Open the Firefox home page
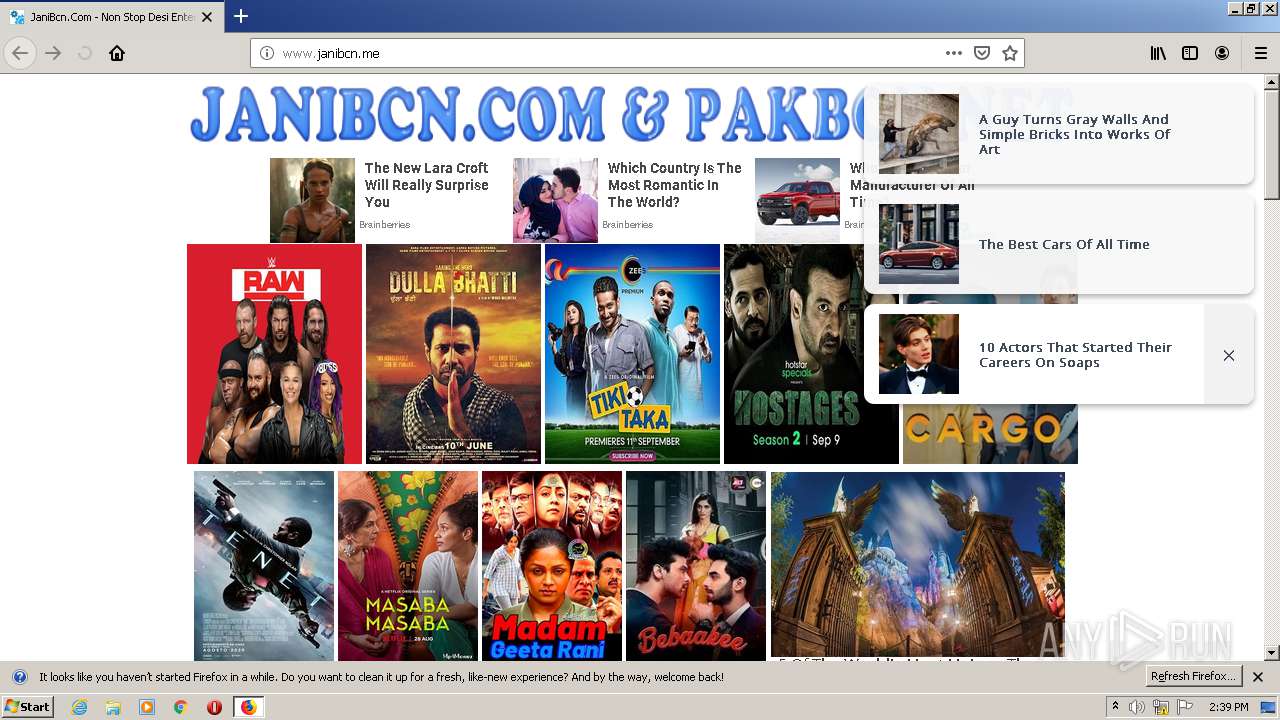 tap(117, 53)
